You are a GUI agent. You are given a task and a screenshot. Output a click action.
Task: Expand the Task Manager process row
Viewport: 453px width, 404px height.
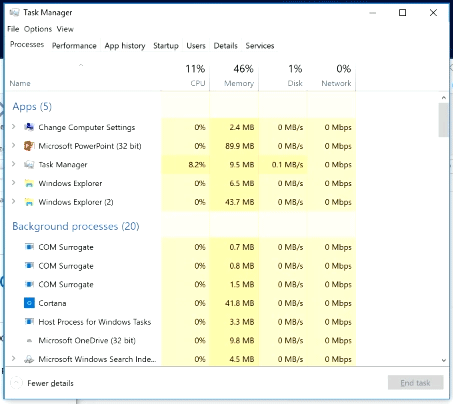tap(13, 164)
